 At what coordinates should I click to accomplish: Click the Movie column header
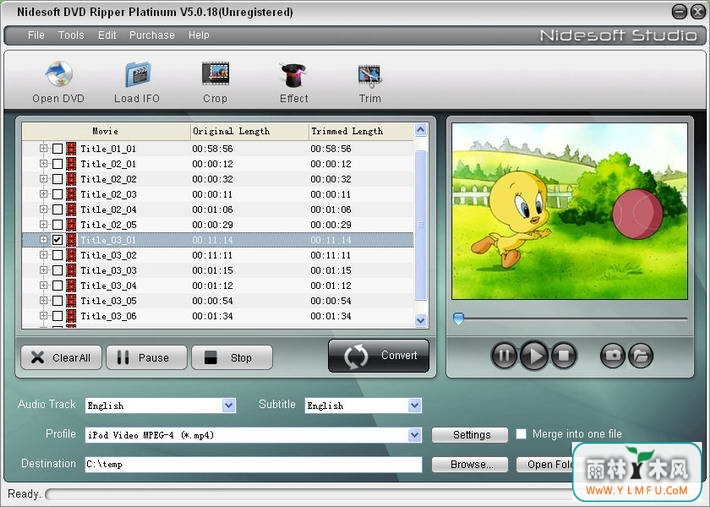[x=106, y=131]
